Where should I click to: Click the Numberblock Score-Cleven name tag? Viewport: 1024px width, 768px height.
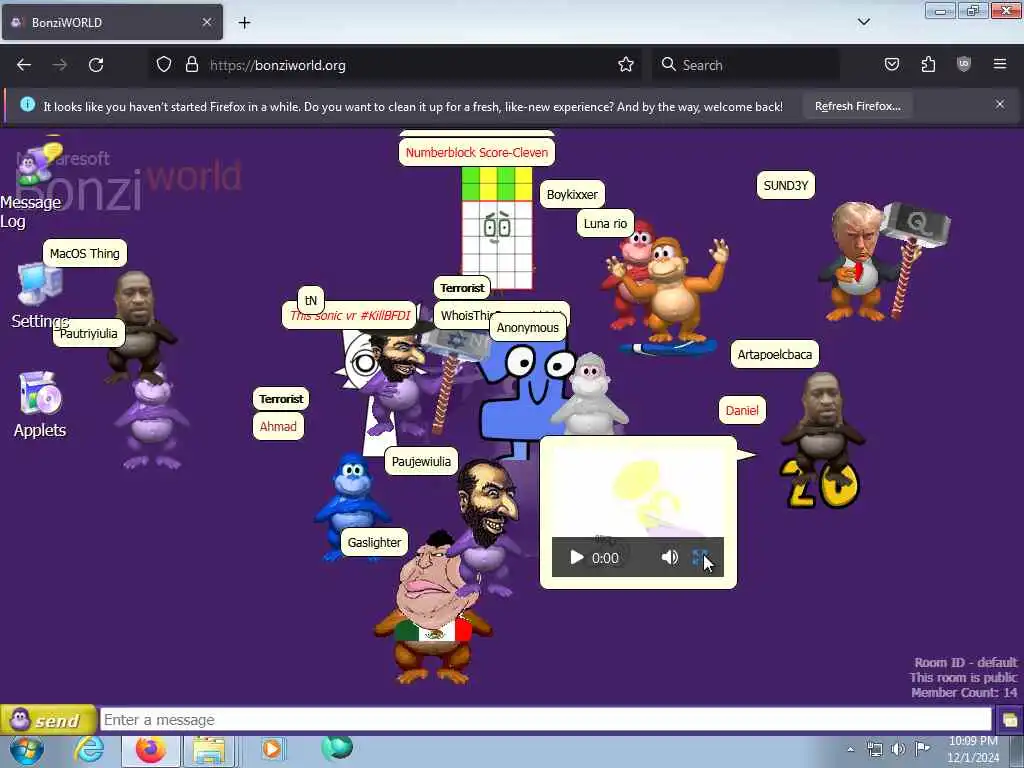pos(477,152)
